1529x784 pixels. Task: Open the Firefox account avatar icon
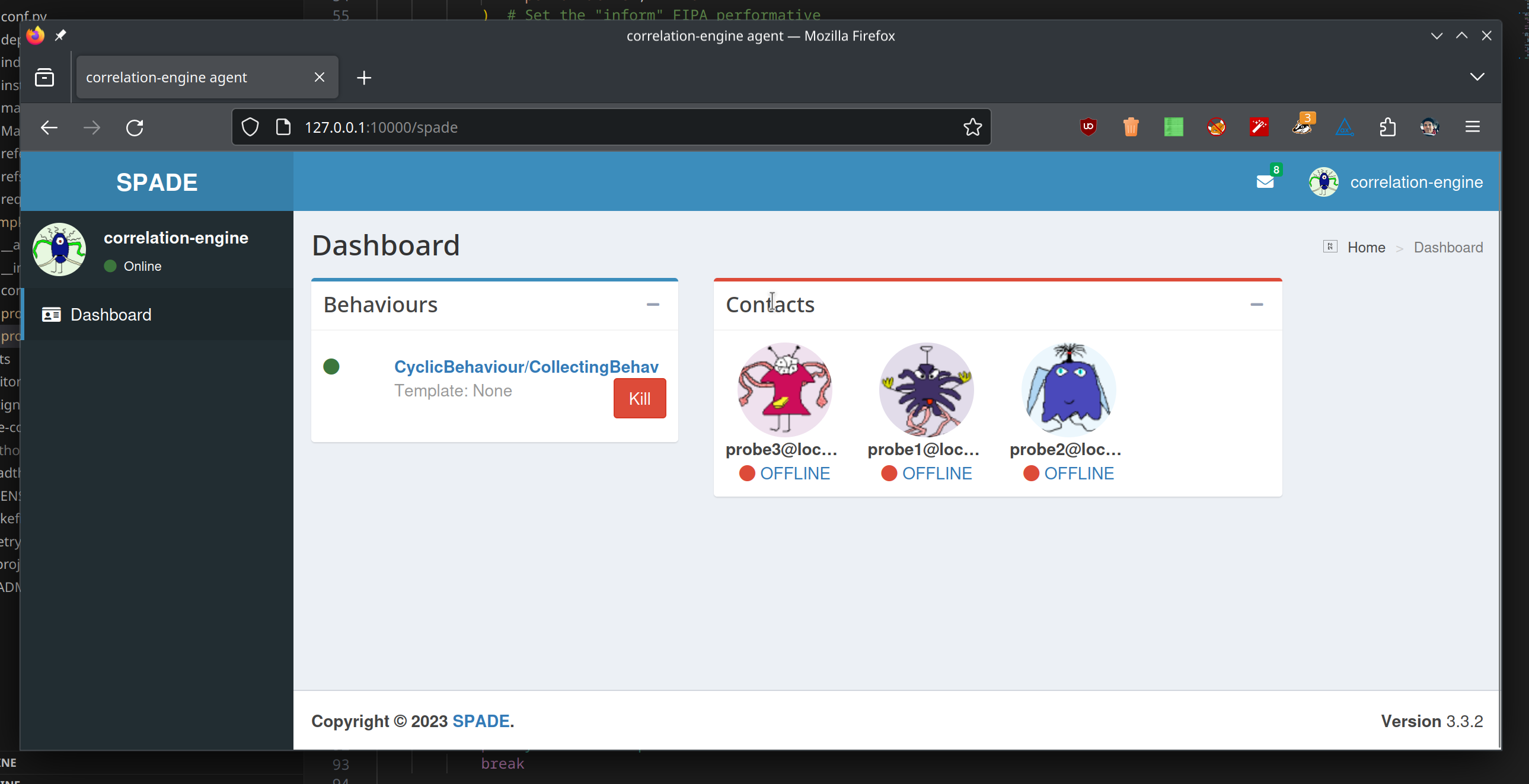pos(1429,127)
